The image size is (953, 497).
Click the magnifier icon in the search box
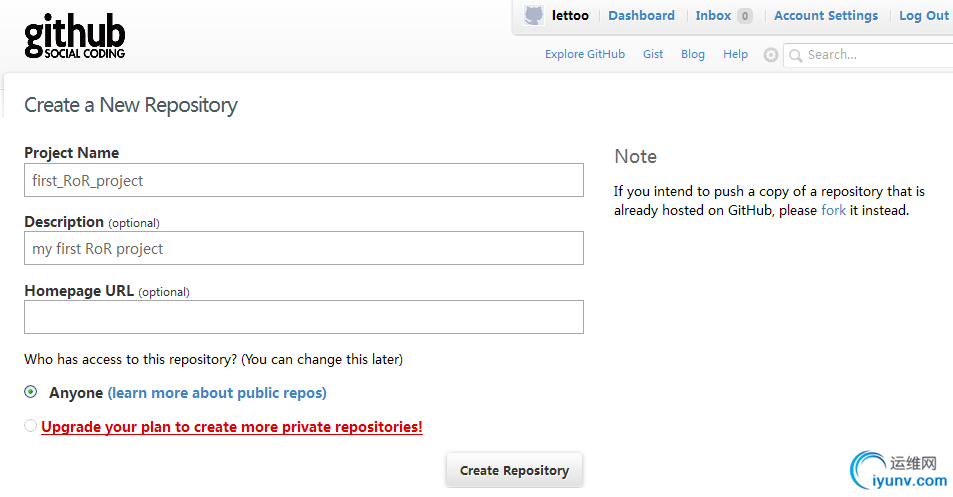tap(796, 55)
